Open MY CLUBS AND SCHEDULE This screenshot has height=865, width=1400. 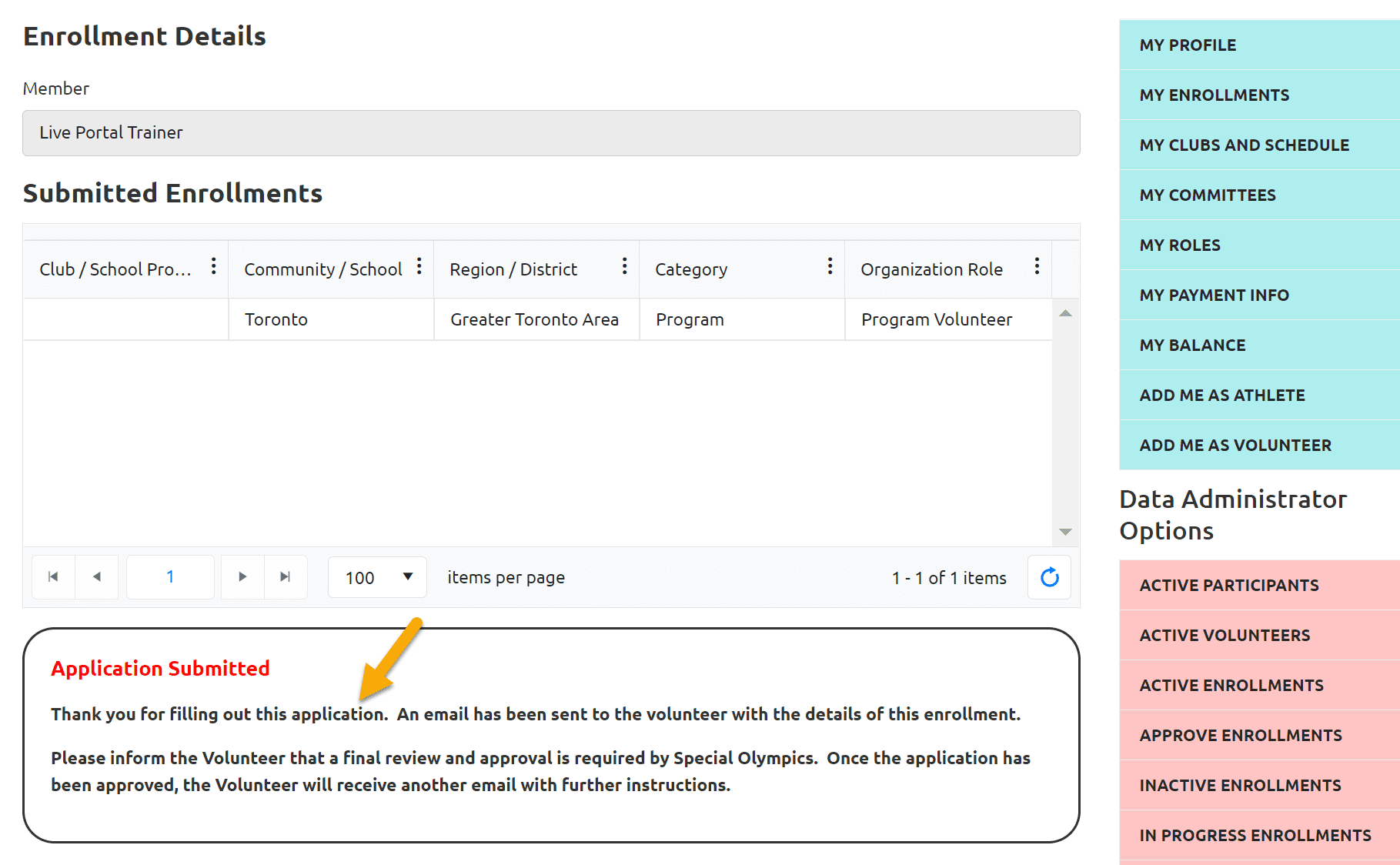(x=1259, y=145)
